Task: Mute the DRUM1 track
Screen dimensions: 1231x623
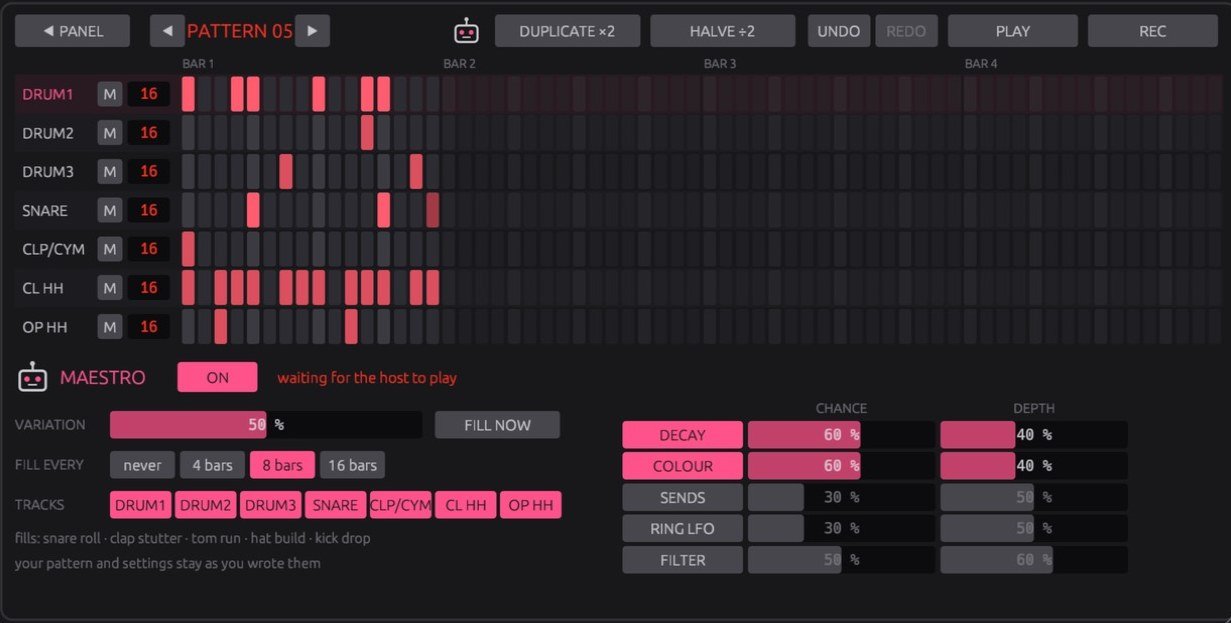Action: [110, 94]
